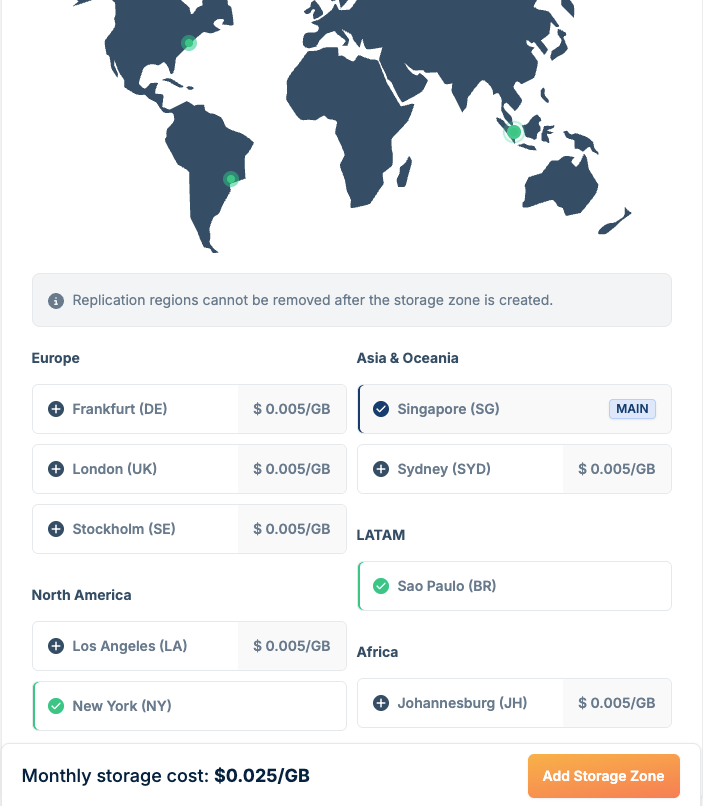703x806 pixels.
Task: Click the plus icon for Johannesburg (JH)
Action: tap(381, 703)
